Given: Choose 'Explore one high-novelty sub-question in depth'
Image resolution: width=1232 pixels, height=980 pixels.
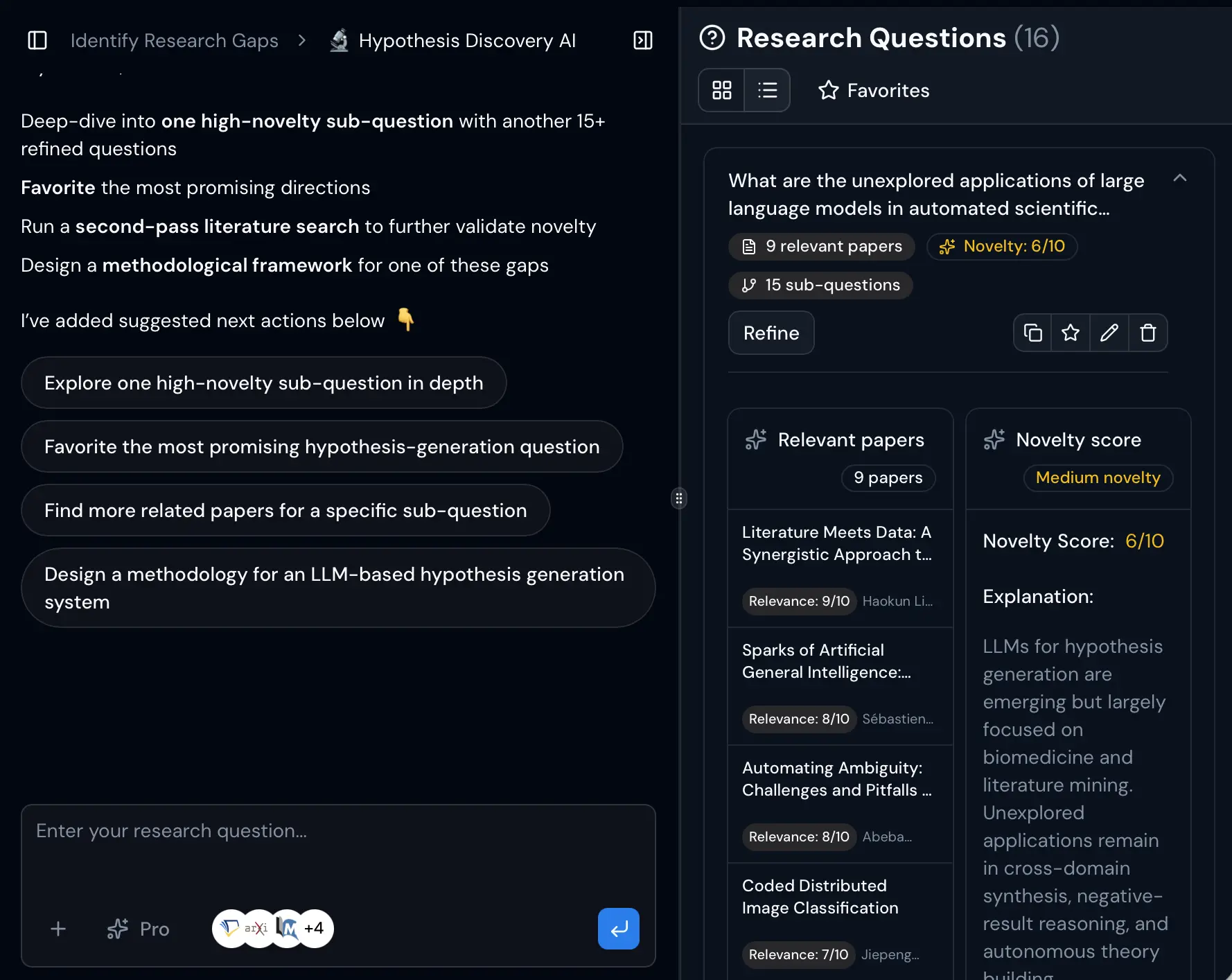Looking at the screenshot, I should pyautogui.click(x=263, y=383).
